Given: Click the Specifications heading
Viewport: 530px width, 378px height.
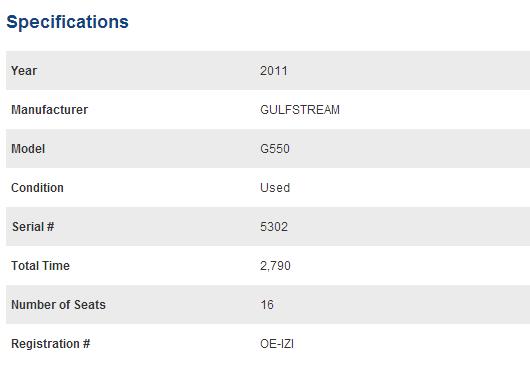Looking at the screenshot, I should coord(67,22).
